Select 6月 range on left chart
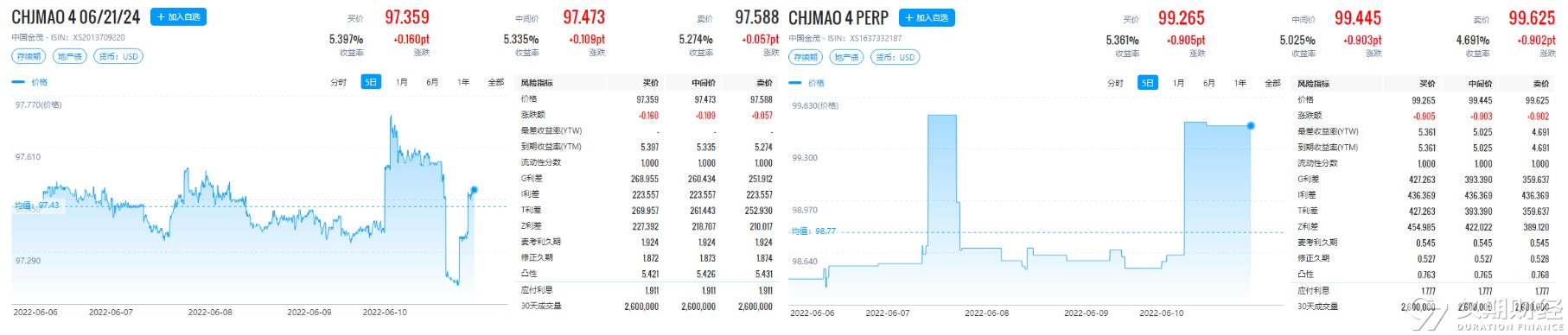Screen dimensions: 1568x335 432,82
